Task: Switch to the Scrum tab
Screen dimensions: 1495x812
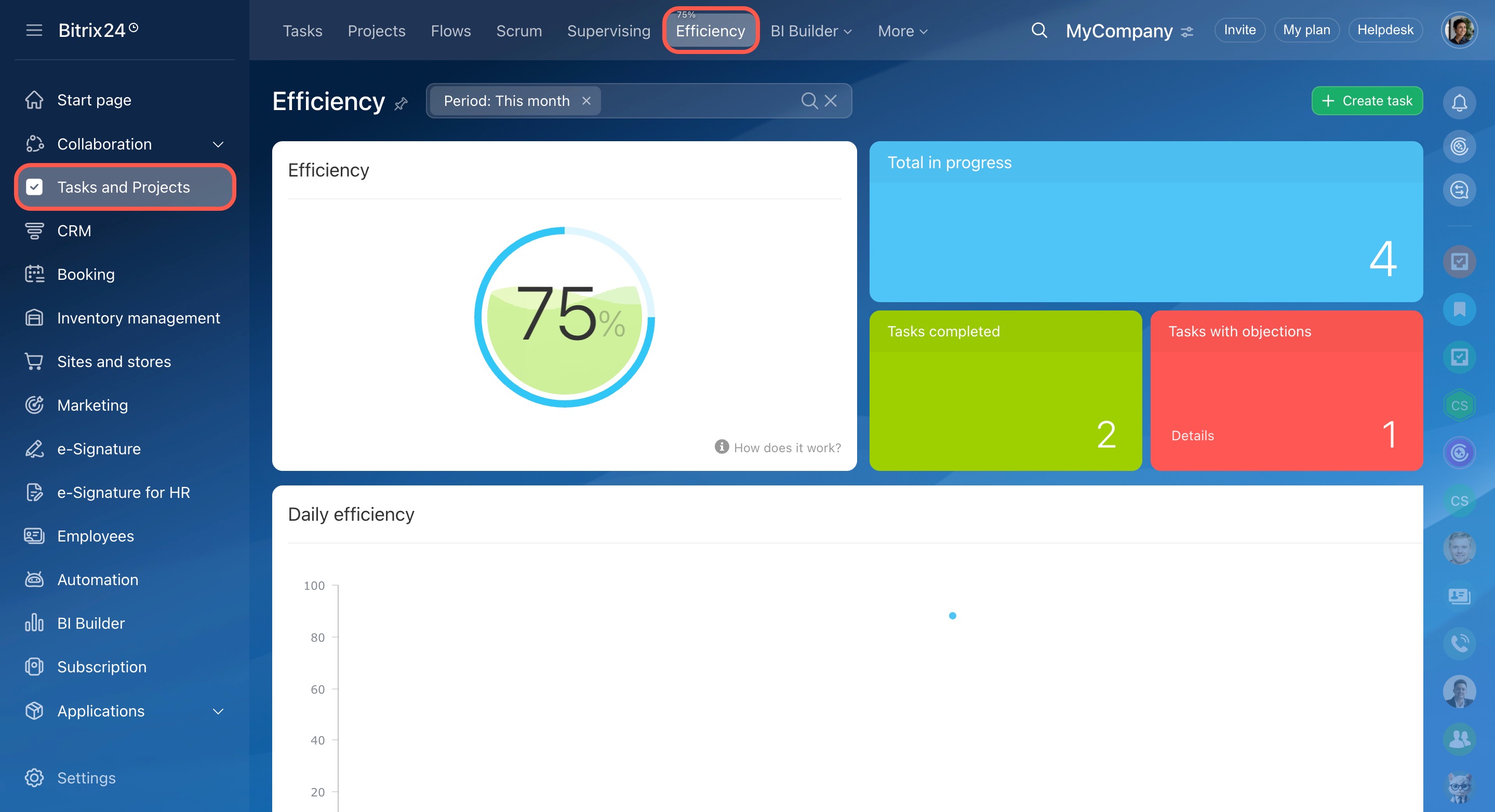Action: [x=518, y=31]
